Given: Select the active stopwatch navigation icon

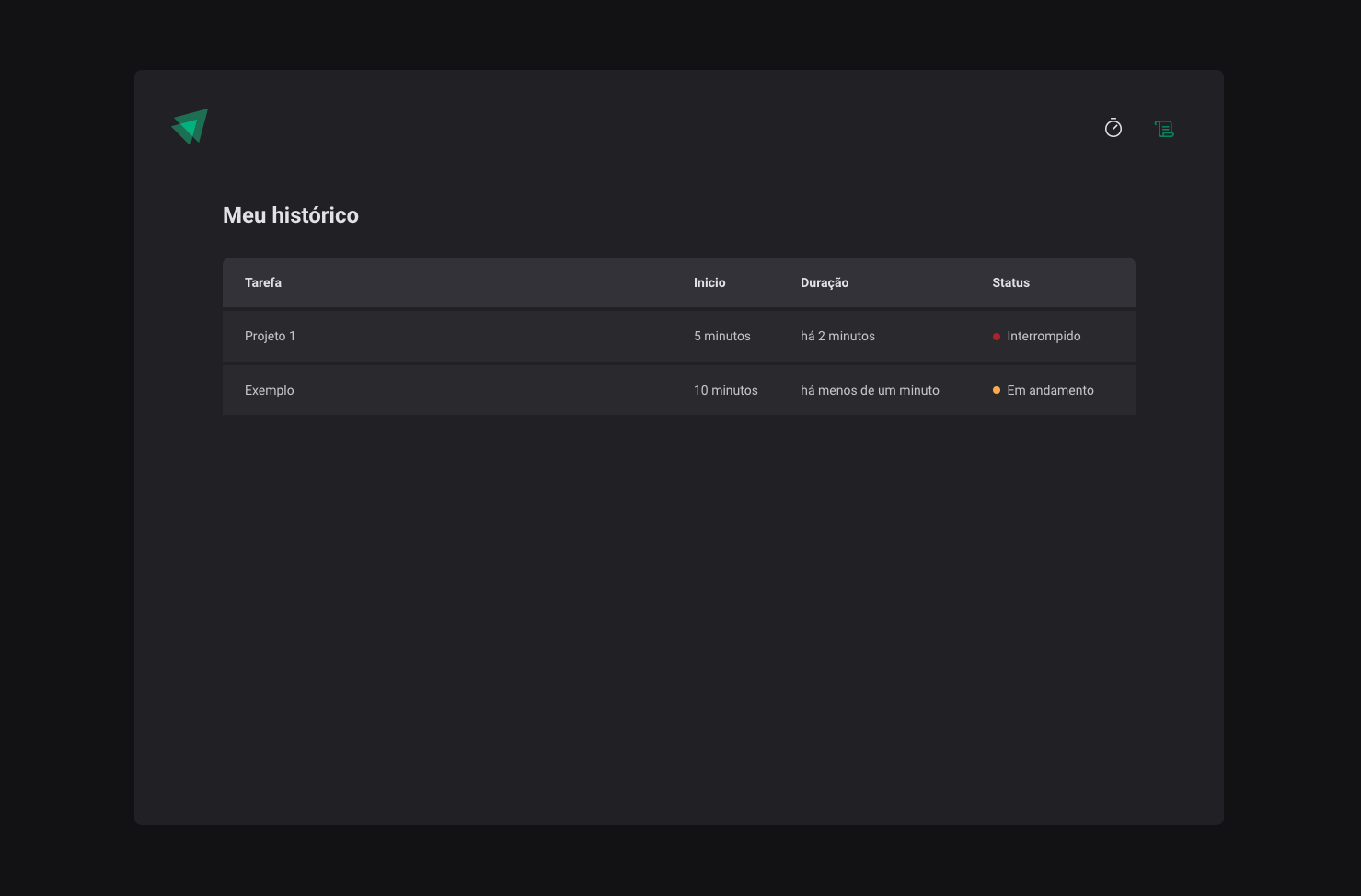Looking at the screenshot, I should tap(1113, 128).
